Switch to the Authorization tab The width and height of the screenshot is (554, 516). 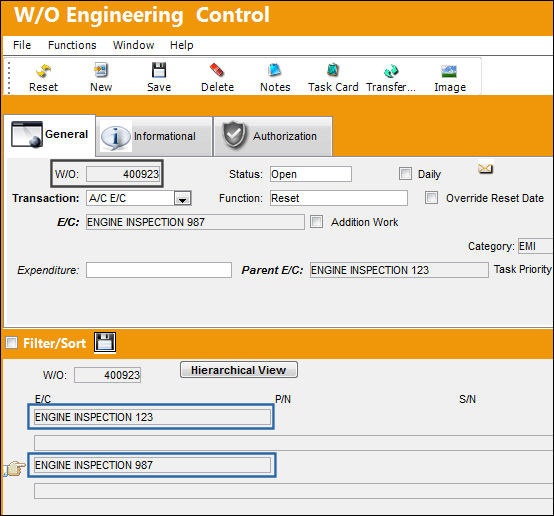coord(273,136)
